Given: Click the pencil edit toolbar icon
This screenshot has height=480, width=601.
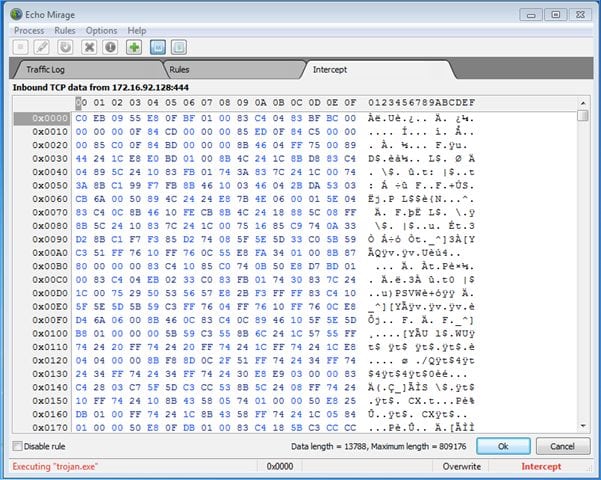Looking at the screenshot, I should click(x=43, y=47).
